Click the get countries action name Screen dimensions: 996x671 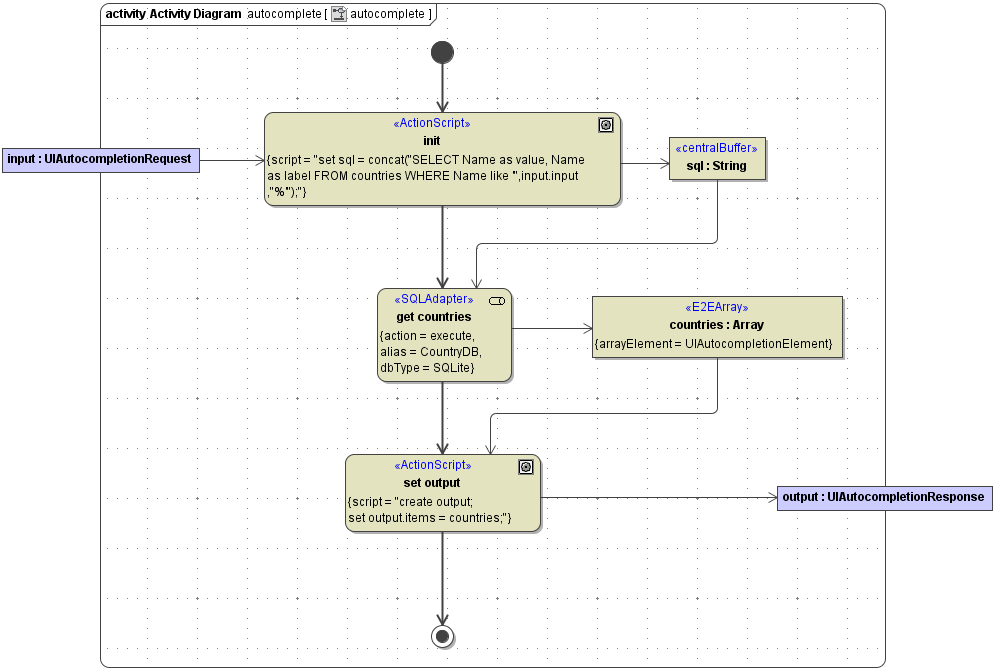(x=433, y=317)
